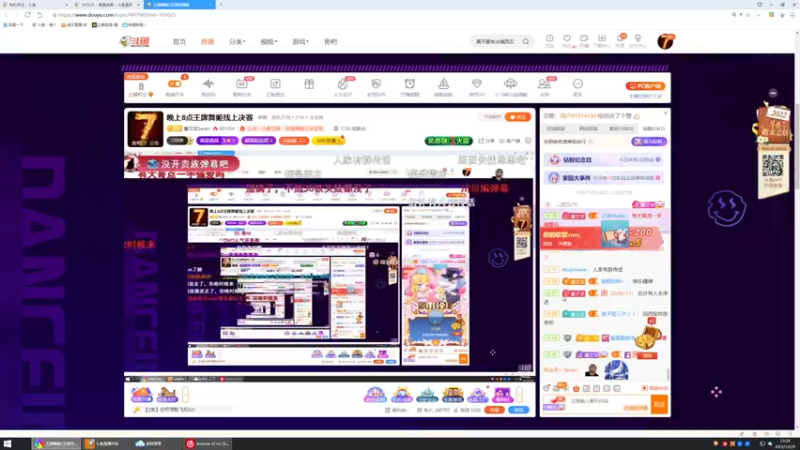The image size is (800, 450).
Task: Open 家园大事件 row in chat panel
Action: [x=605, y=178]
